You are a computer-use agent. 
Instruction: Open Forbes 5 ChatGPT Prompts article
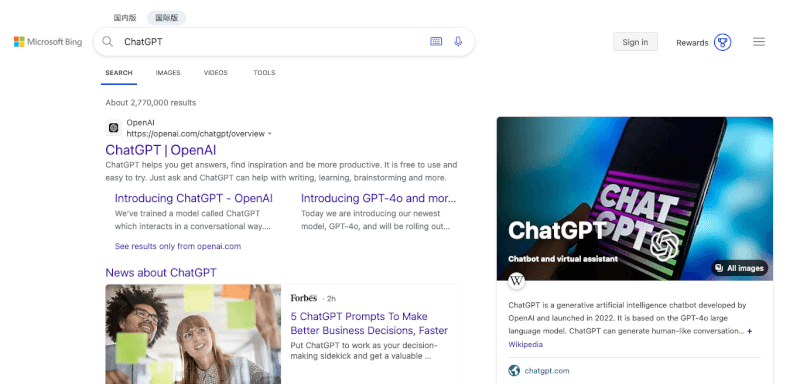point(369,323)
